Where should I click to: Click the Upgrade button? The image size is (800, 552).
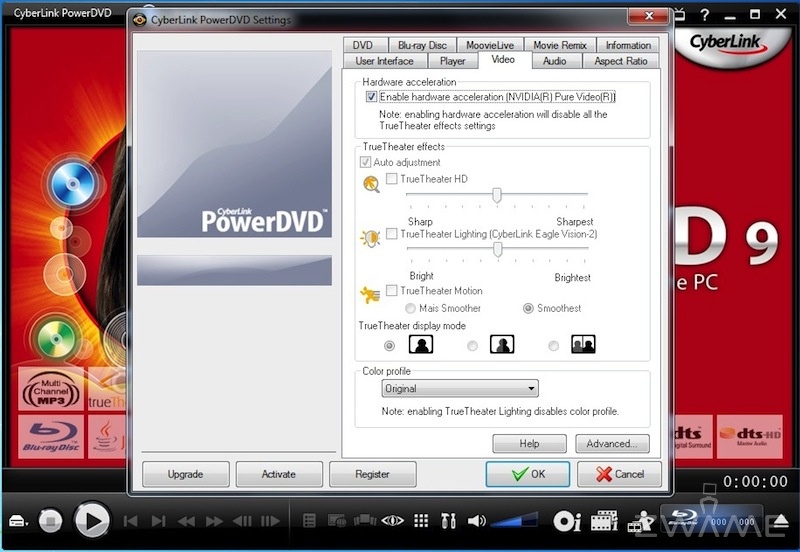(x=186, y=474)
